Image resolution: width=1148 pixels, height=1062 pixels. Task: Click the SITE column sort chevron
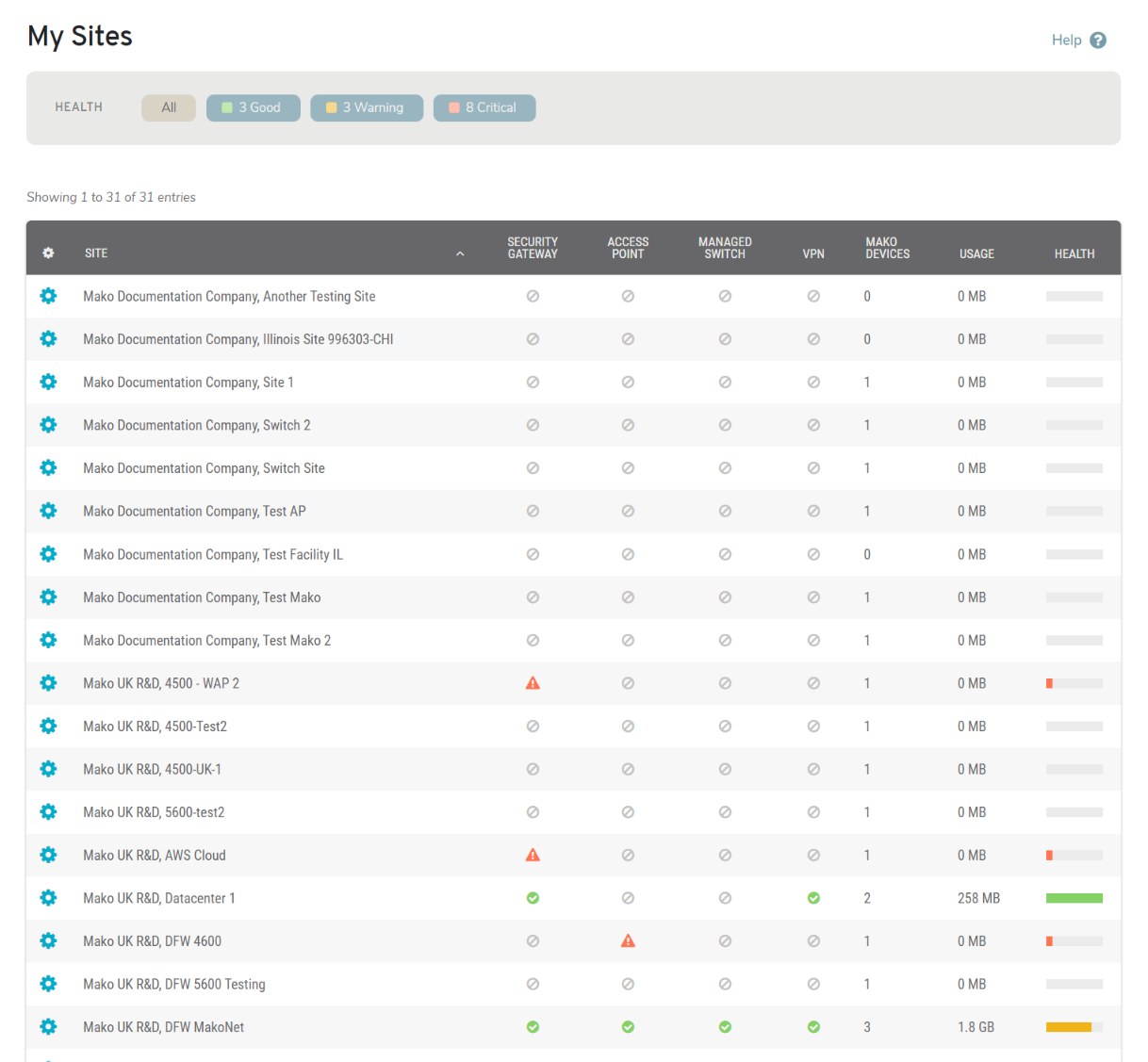(460, 253)
